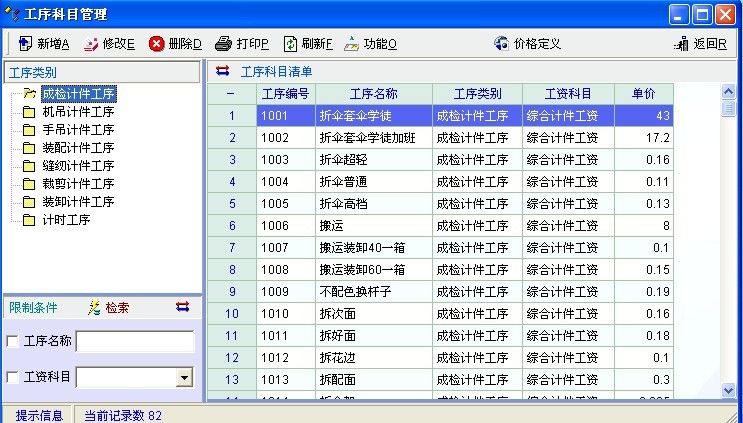Toggle arrows icon beside 工序科目清单 header

tap(222, 71)
